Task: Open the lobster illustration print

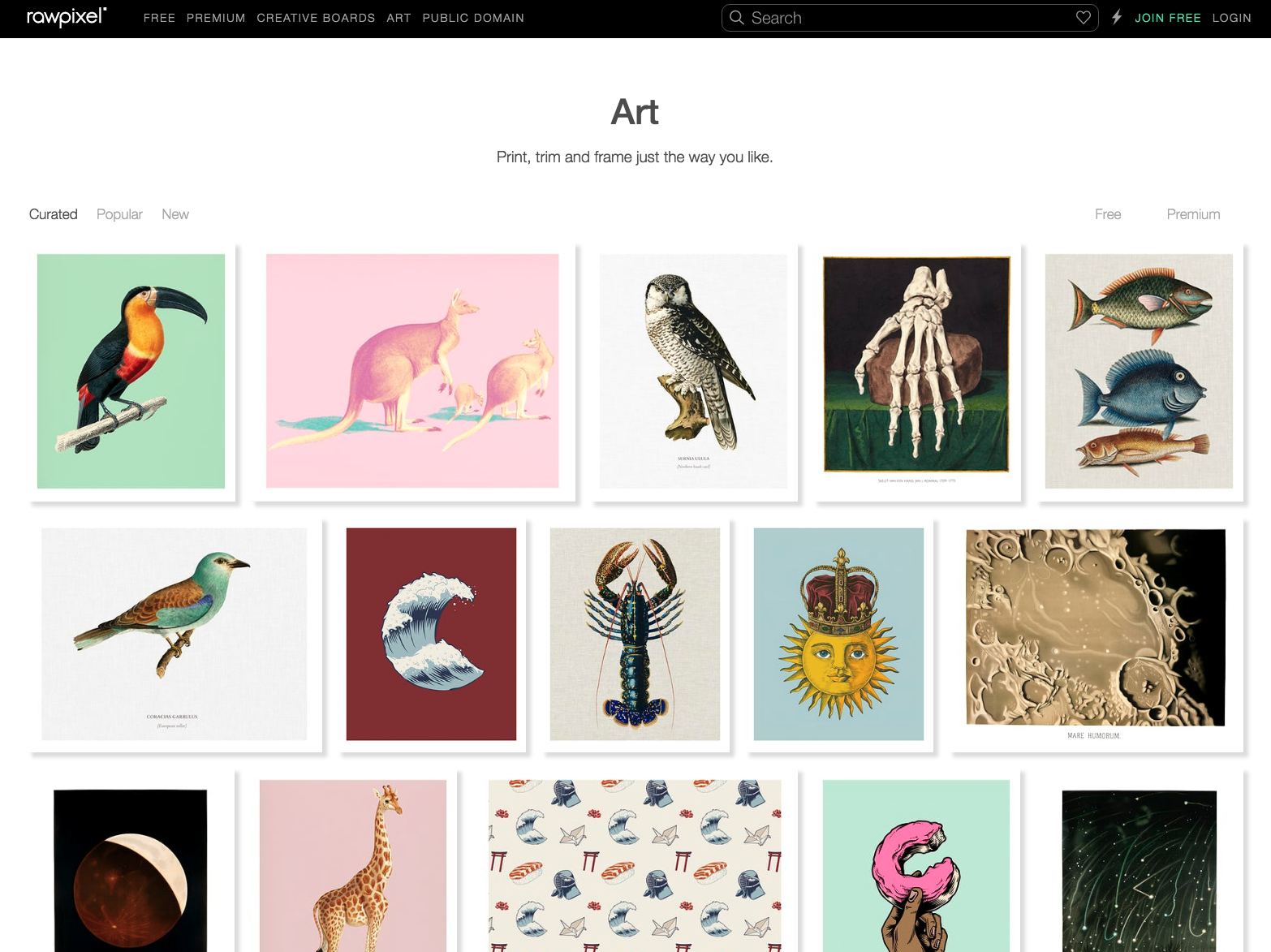Action: point(635,635)
